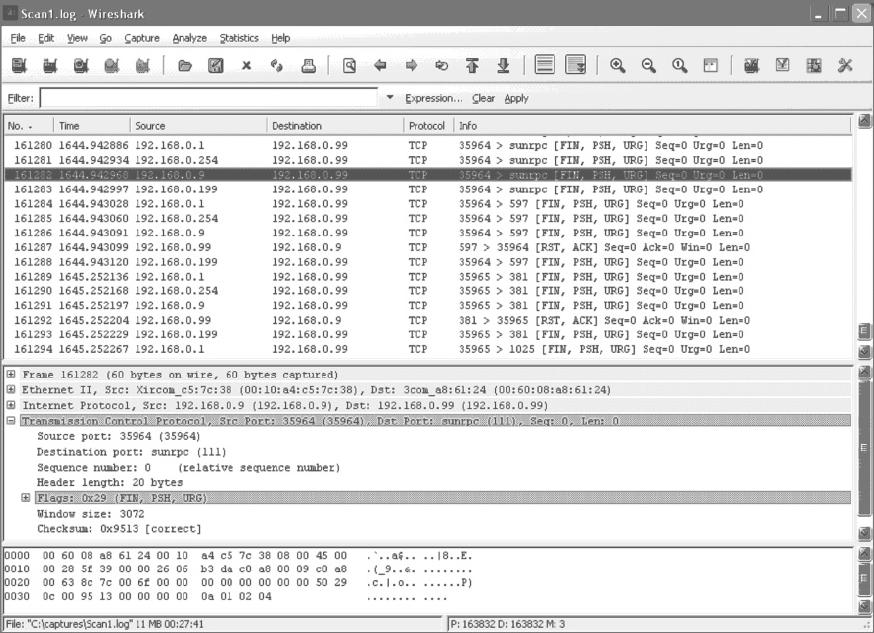Edit coloring rules icon

point(814,66)
